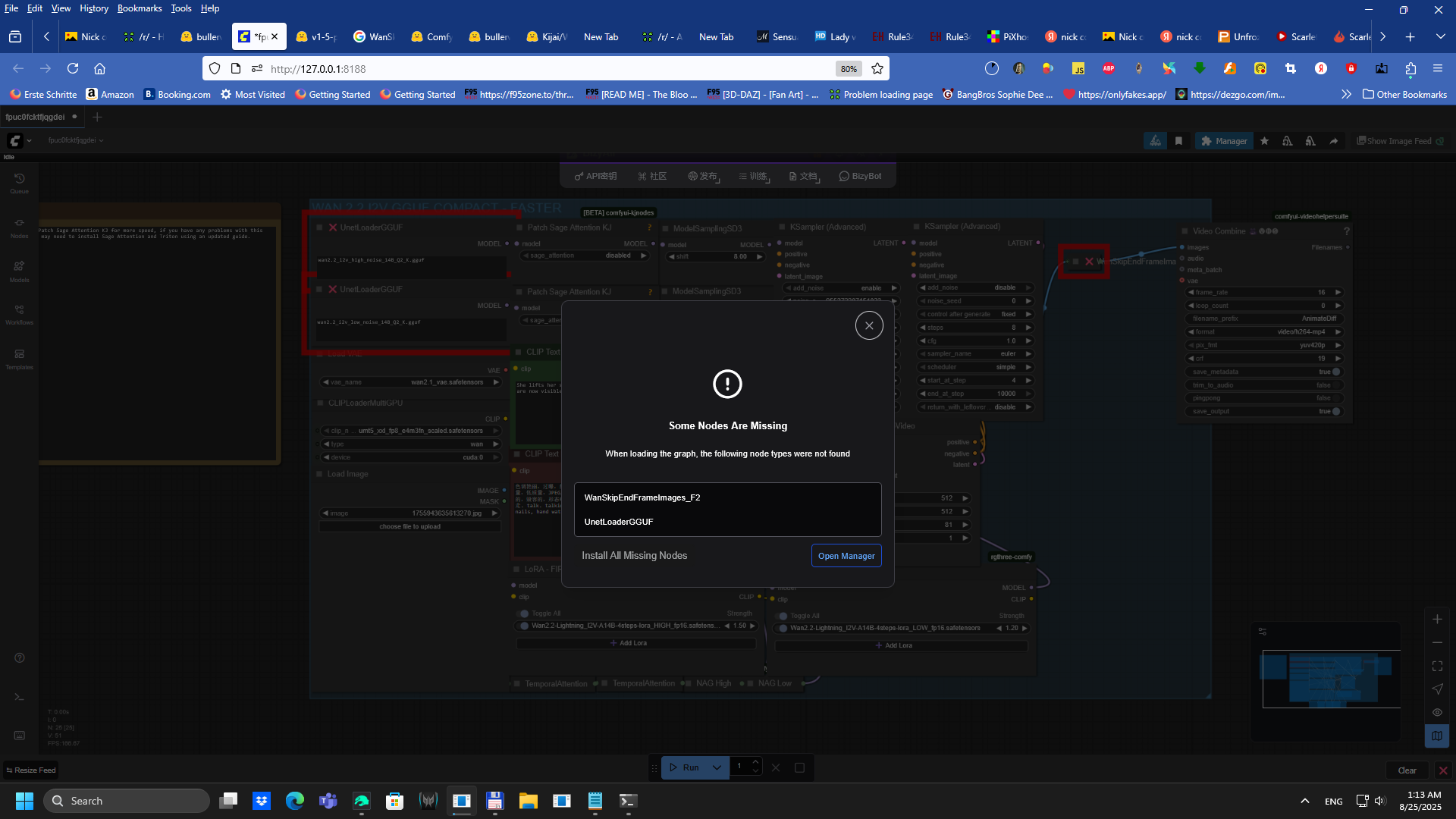Toggle the save_output switch

point(1335,411)
